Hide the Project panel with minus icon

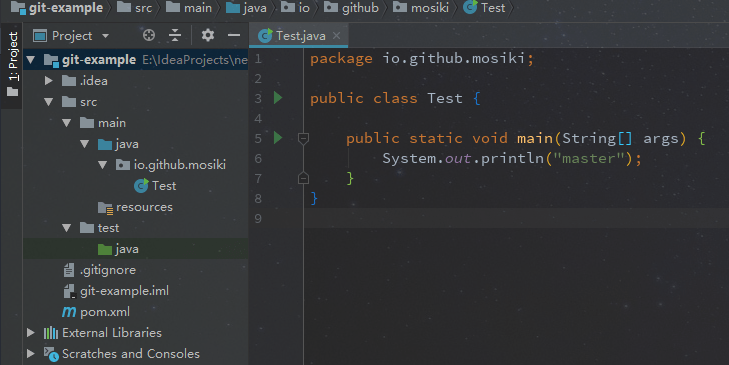click(234, 35)
